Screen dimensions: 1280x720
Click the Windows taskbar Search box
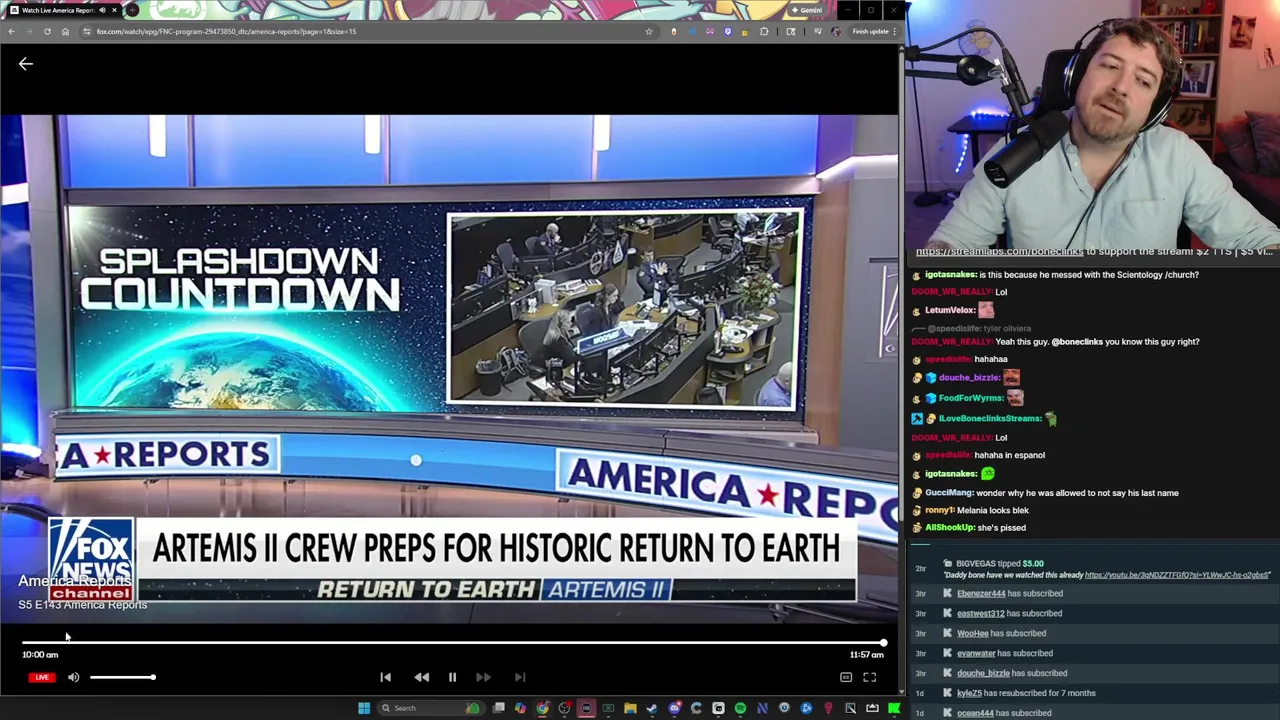(430, 708)
